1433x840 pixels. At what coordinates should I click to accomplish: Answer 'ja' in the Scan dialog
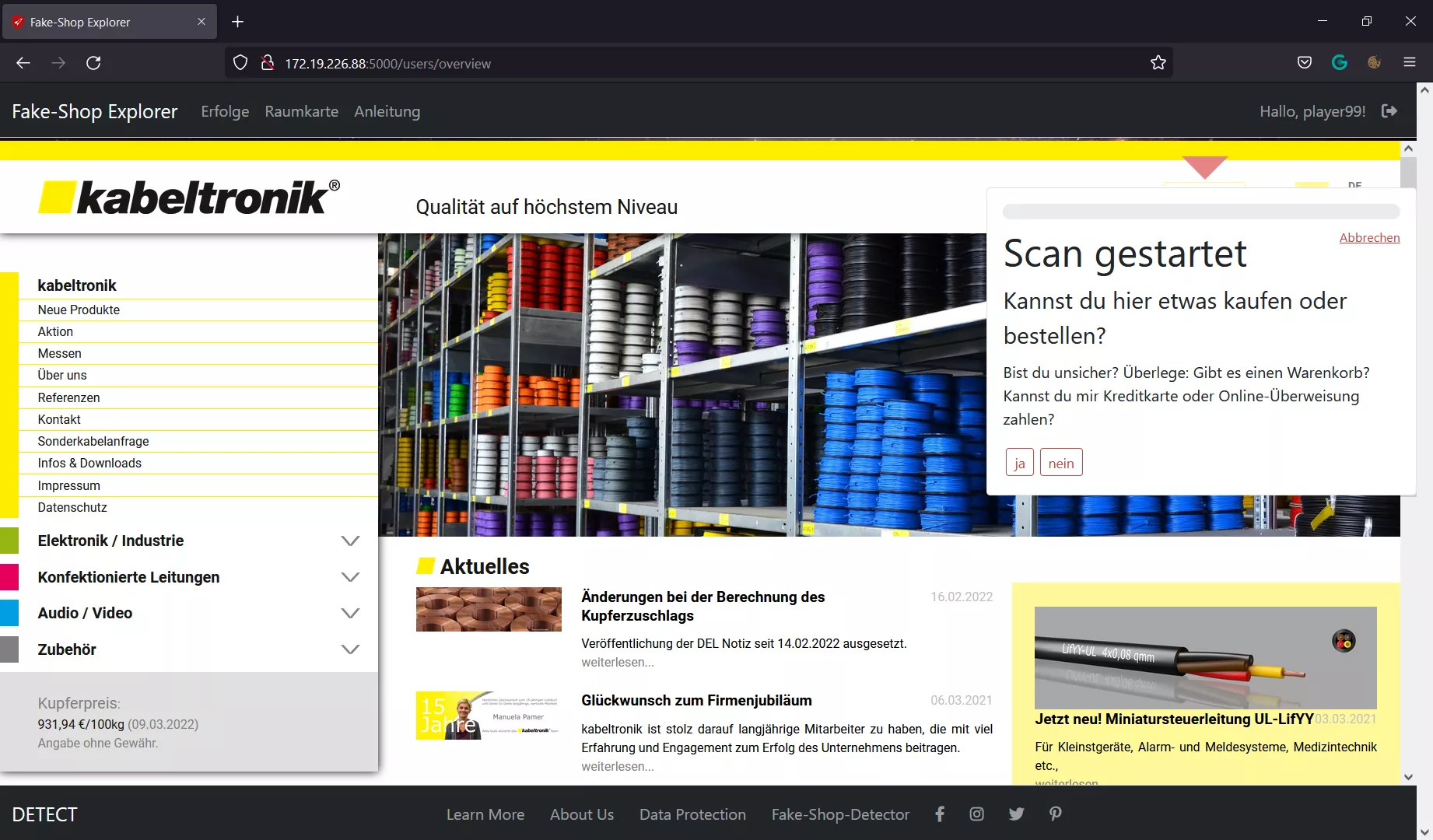coord(1019,462)
